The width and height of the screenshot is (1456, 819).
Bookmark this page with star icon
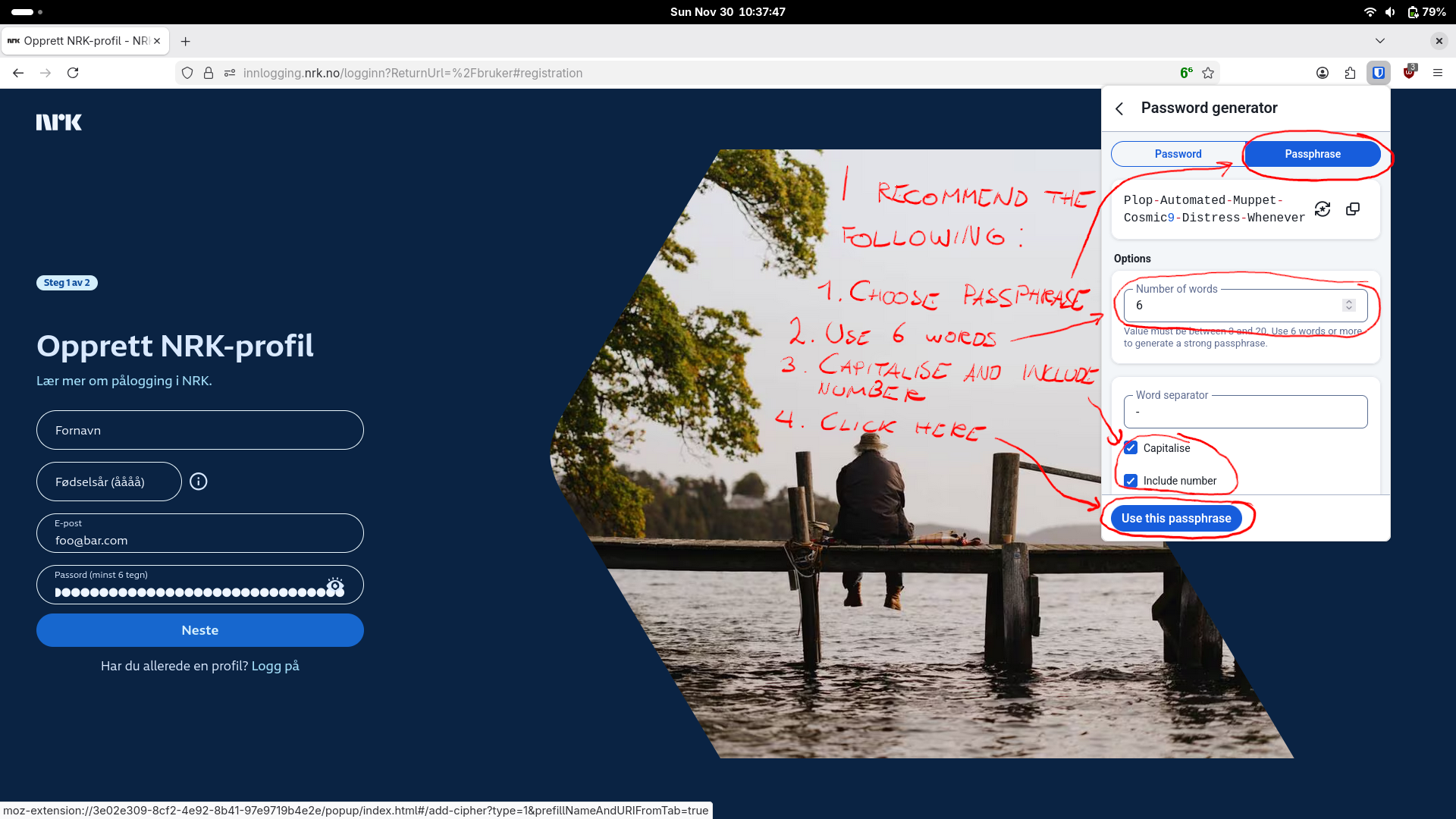point(1208,73)
